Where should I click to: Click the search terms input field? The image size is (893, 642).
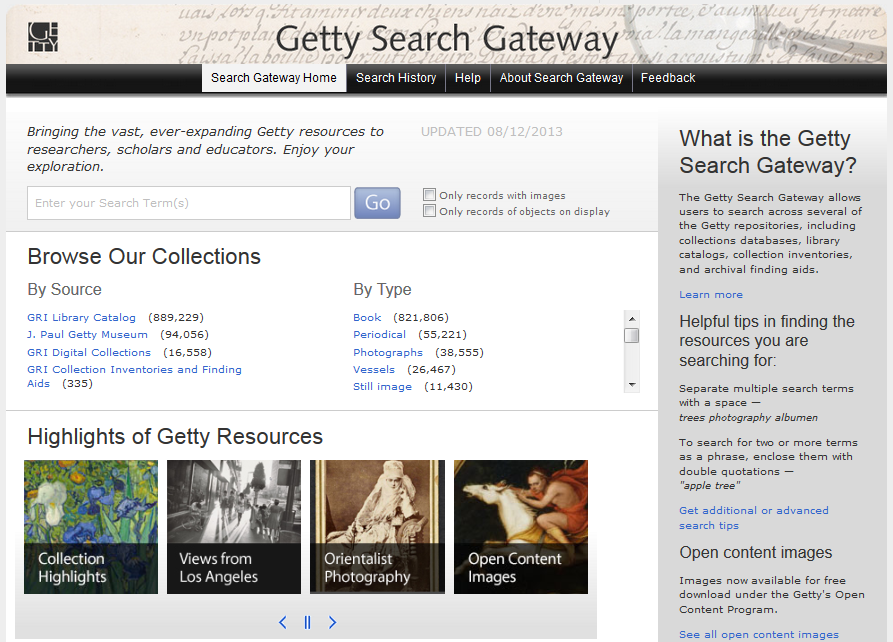click(188, 203)
